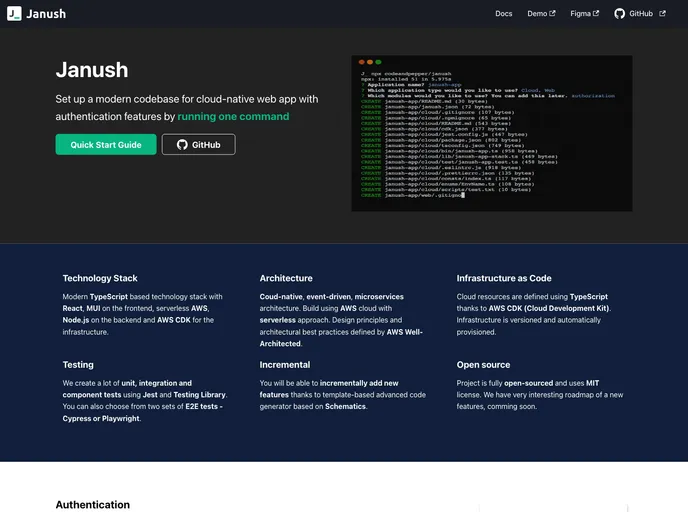The image size is (688, 512).
Task: Click the yellow dot in terminal window
Action: point(370,62)
